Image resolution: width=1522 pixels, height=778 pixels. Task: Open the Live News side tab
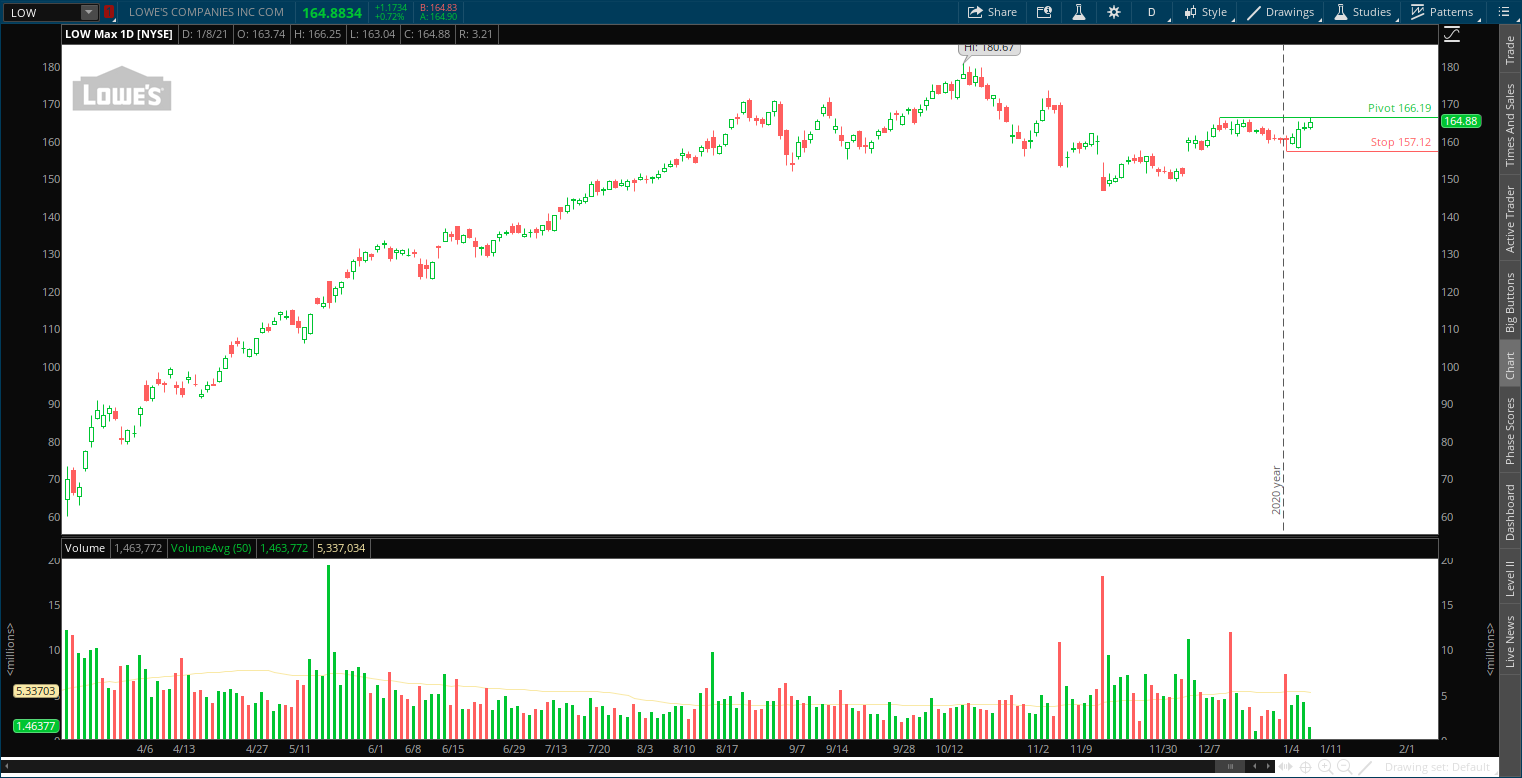point(1510,641)
